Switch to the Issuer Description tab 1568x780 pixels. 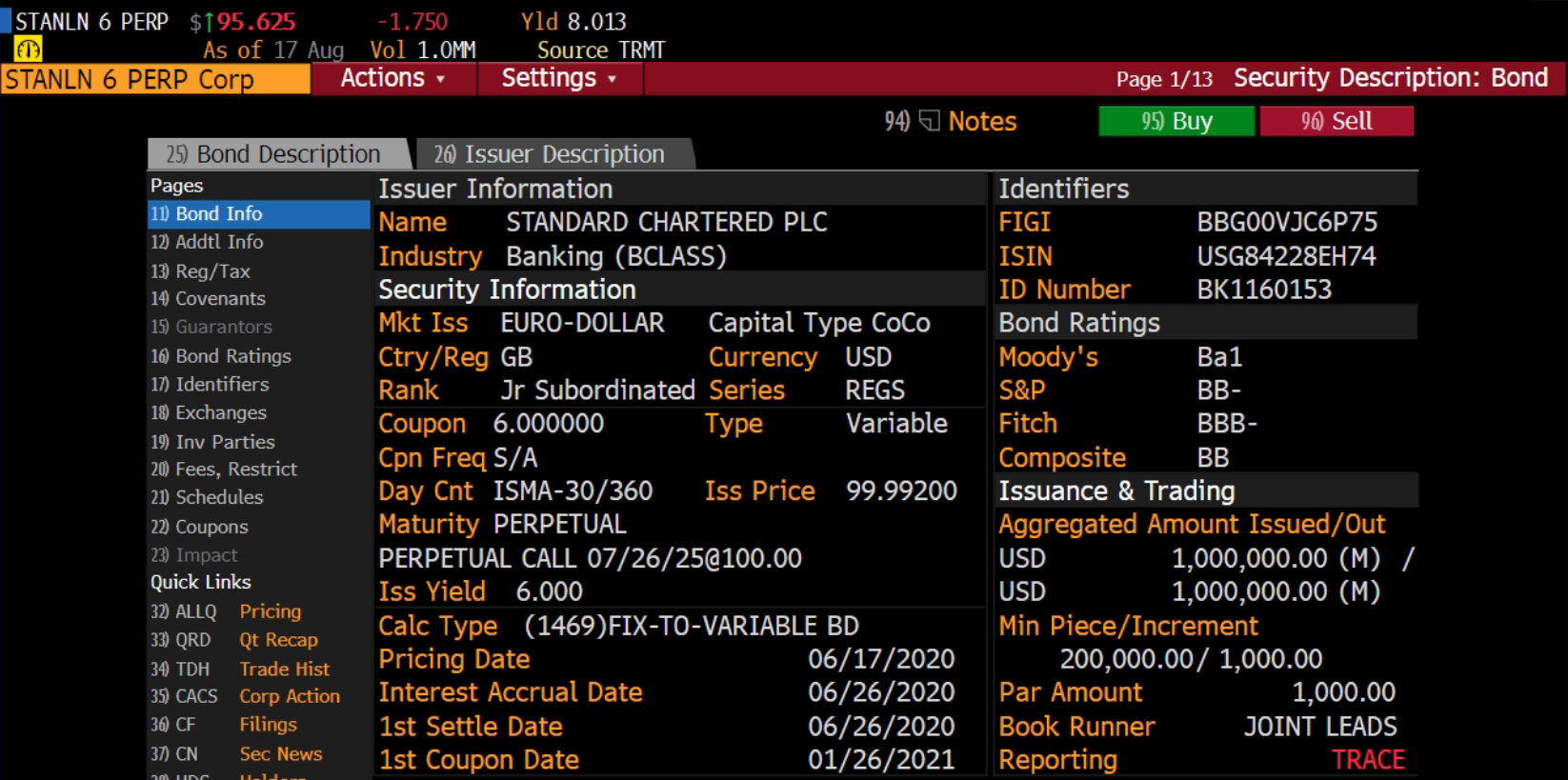point(555,154)
